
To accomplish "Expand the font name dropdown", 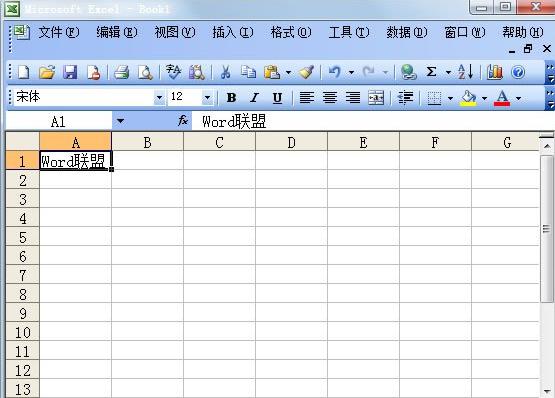I will pyautogui.click(x=159, y=97).
